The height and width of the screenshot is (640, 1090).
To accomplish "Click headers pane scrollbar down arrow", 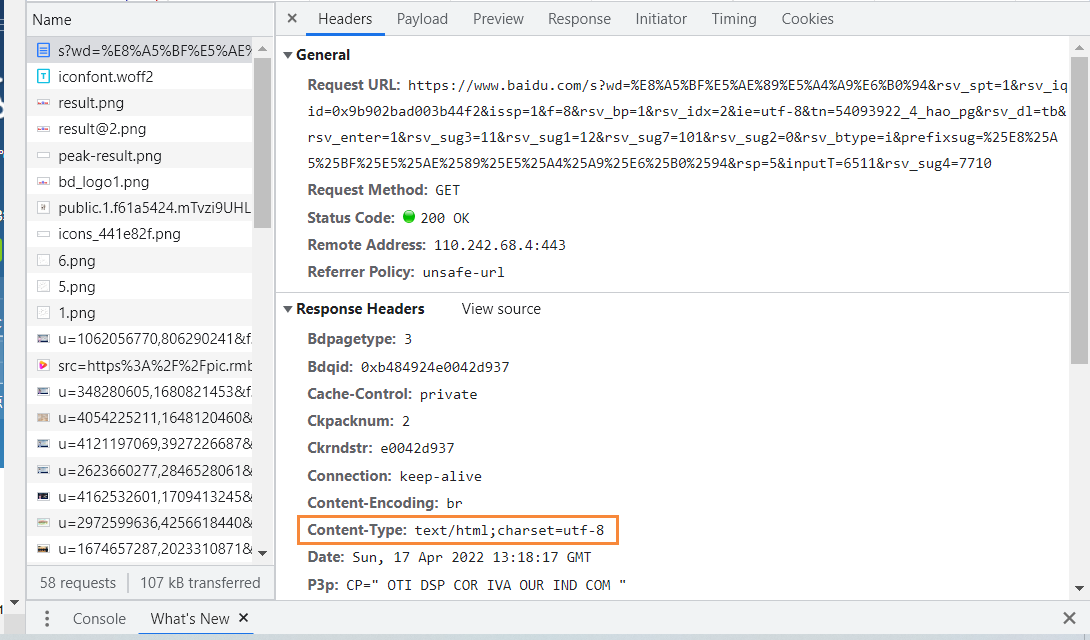I will coord(1079,589).
